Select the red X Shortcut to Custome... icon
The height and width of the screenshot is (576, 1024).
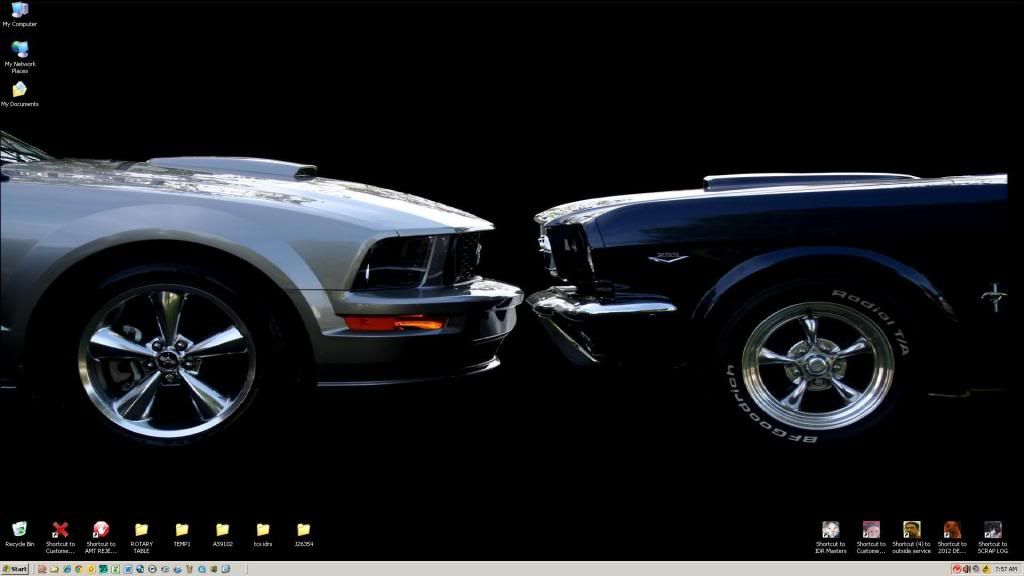pos(60,537)
